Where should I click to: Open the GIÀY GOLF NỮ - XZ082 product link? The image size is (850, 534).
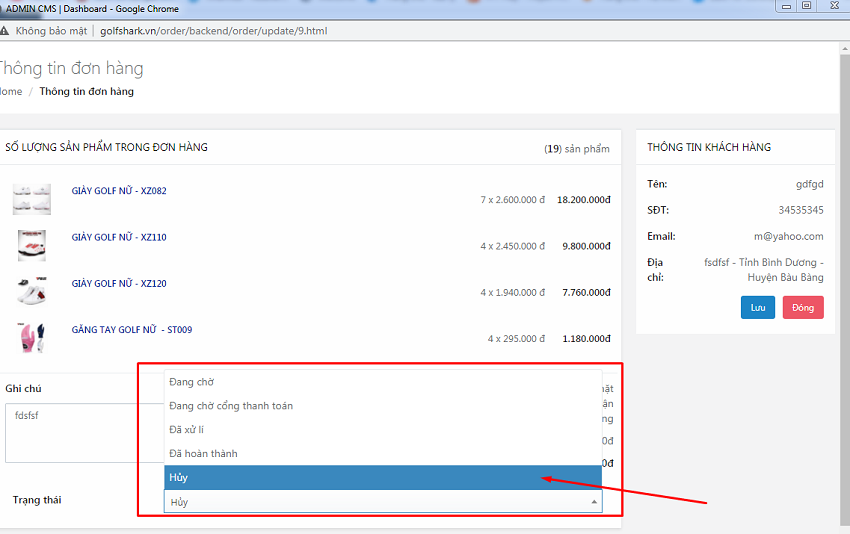[119, 191]
